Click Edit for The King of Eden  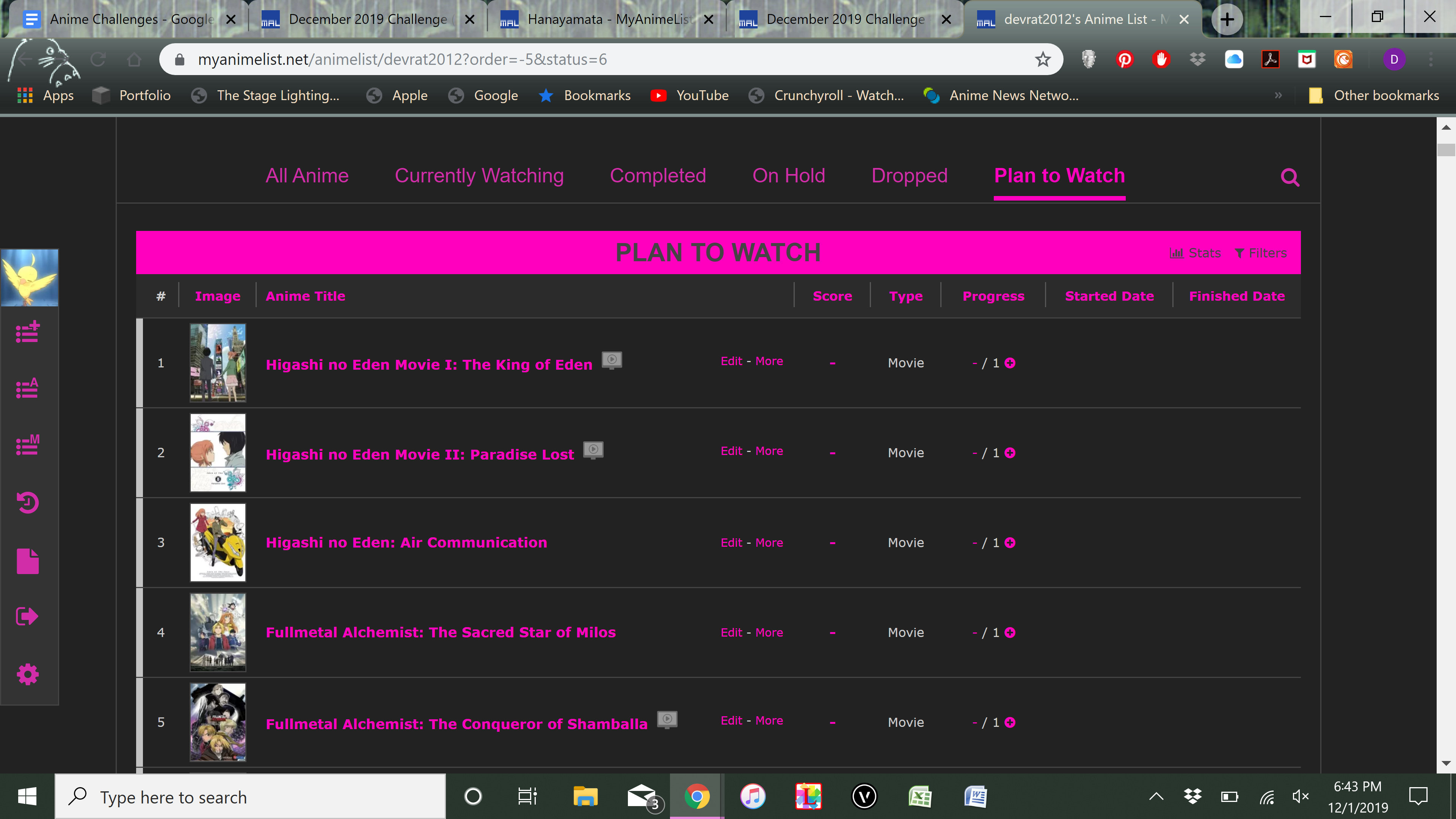[731, 361]
